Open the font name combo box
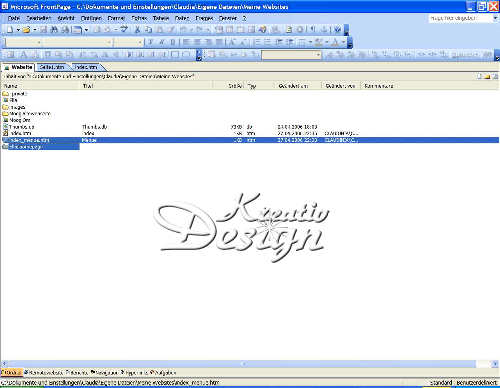This screenshot has width=500, height=388. [77, 42]
